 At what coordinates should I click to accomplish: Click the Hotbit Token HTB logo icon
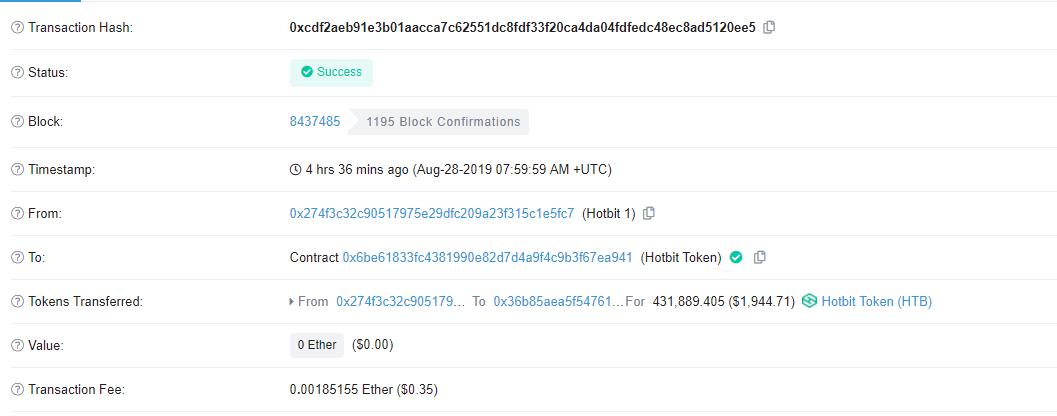[809, 301]
